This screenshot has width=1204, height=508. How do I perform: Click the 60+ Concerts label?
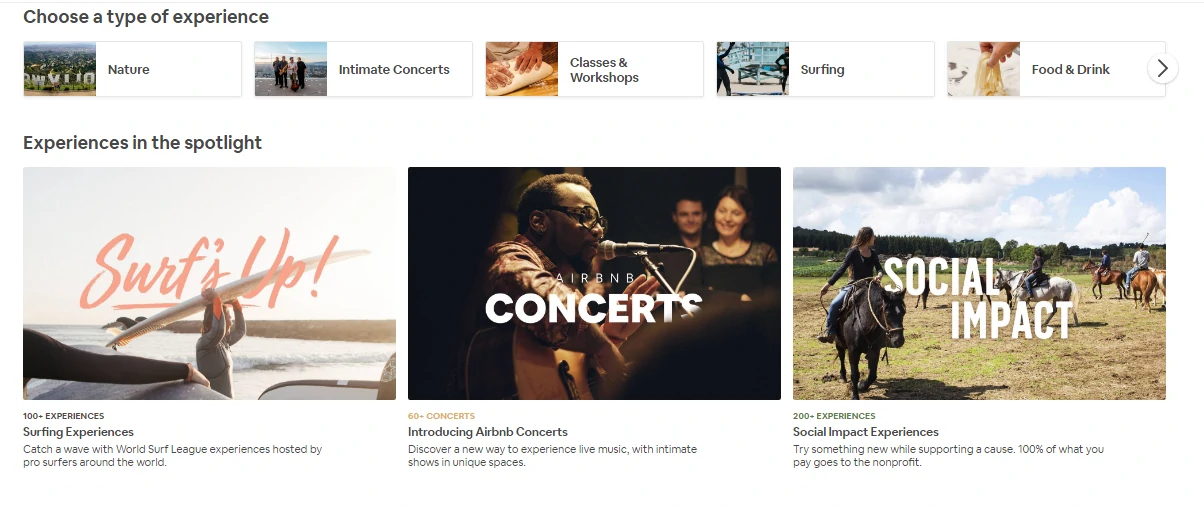click(441, 416)
